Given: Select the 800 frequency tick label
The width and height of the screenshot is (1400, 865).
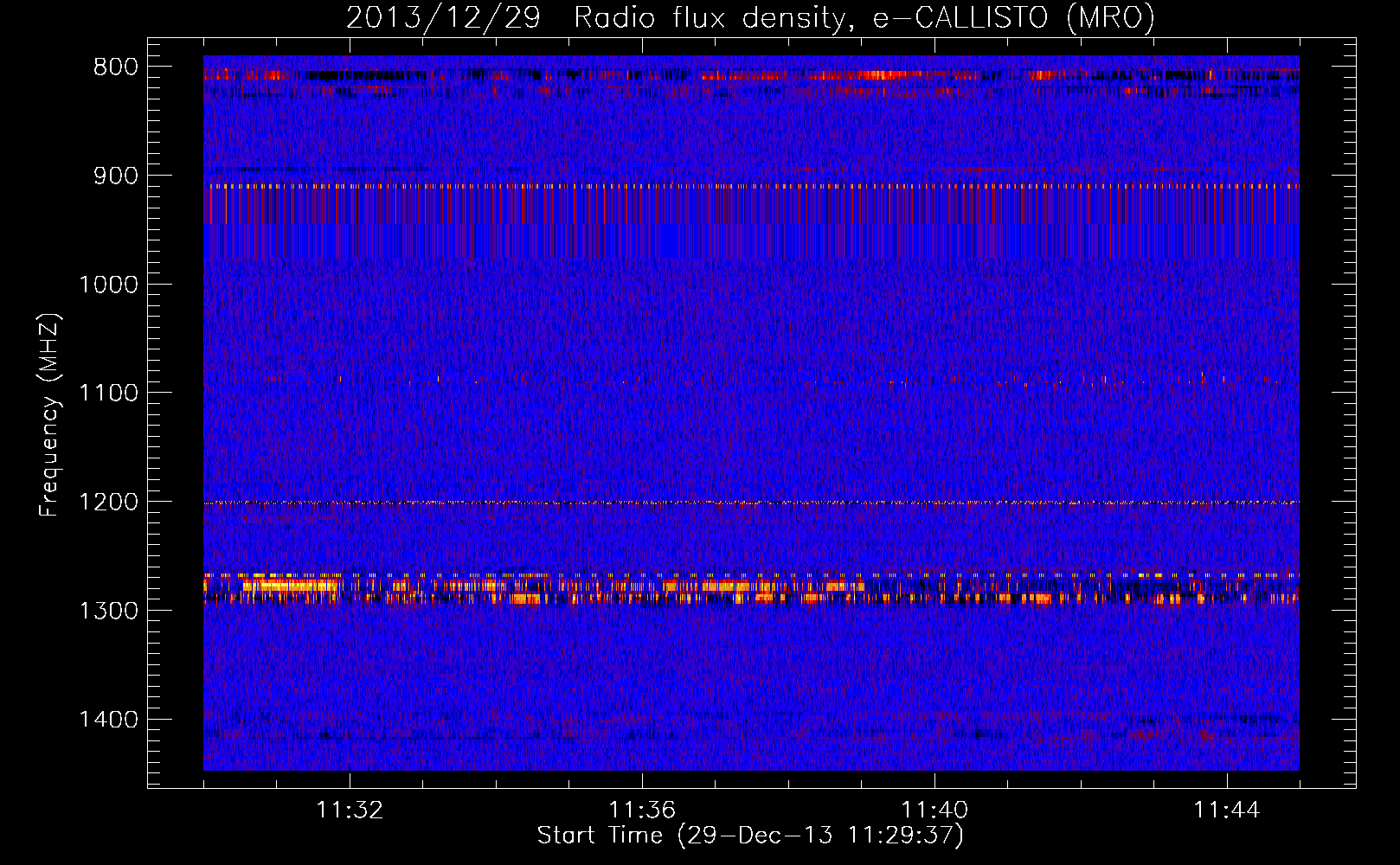Looking at the screenshot, I should pyautogui.click(x=116, y=67).
